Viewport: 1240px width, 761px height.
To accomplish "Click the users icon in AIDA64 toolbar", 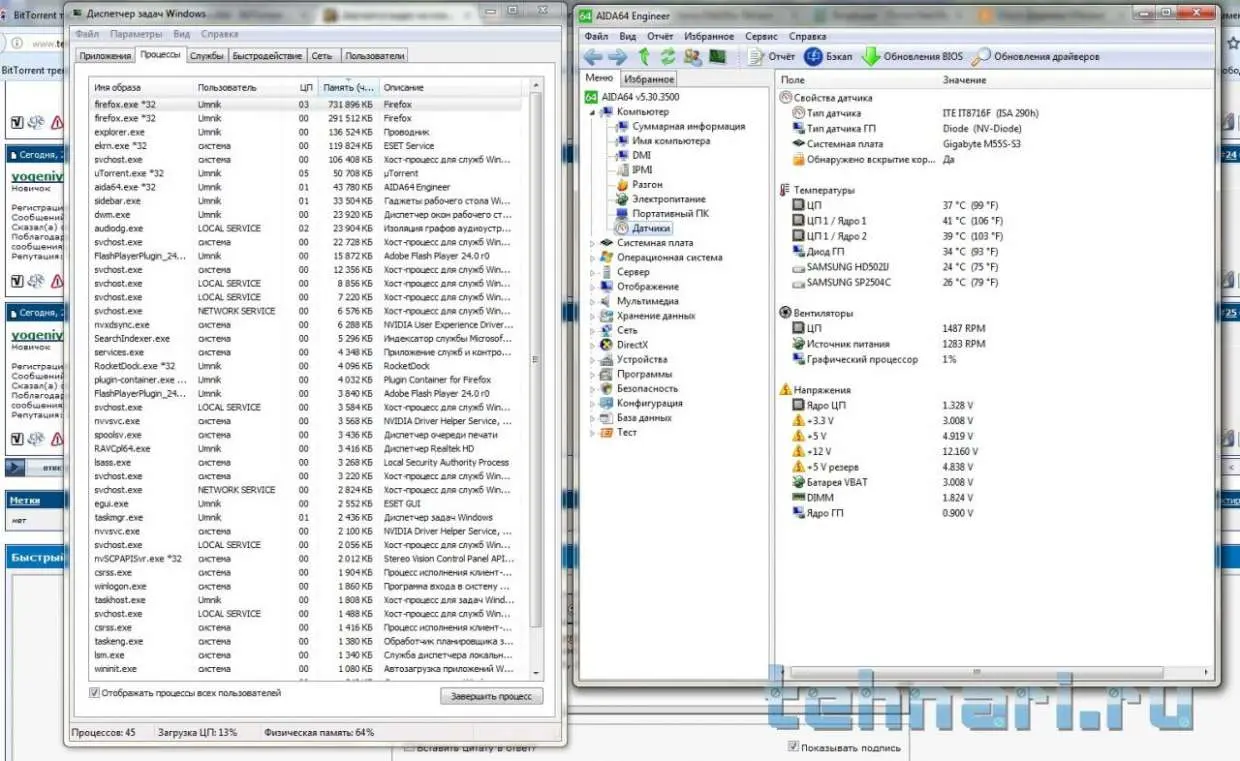I will click(x=692, y=57).
